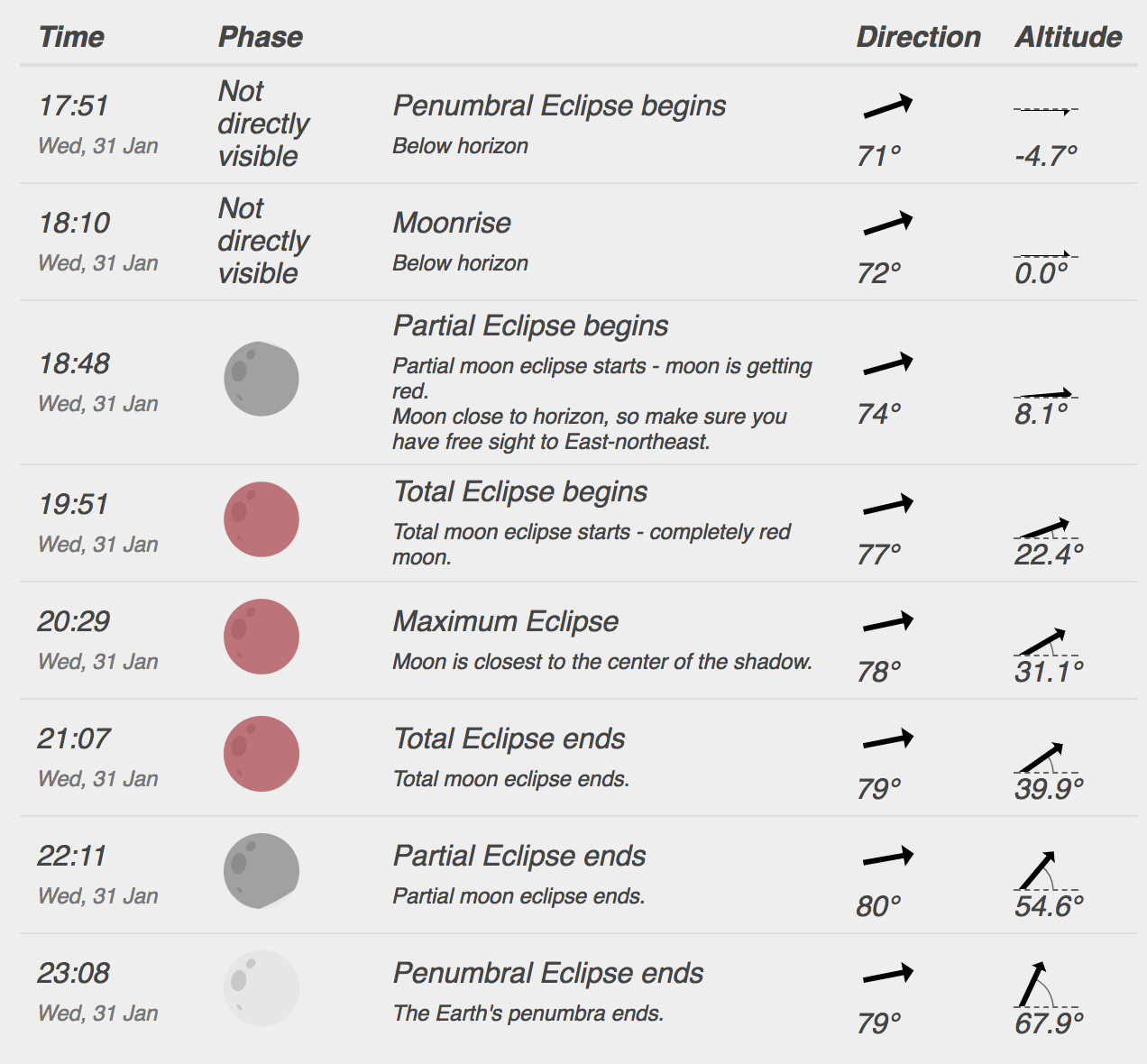1147x1064 pixels.
Task: Click the pale moon icon at 23:08
Action: click(262, 988)
